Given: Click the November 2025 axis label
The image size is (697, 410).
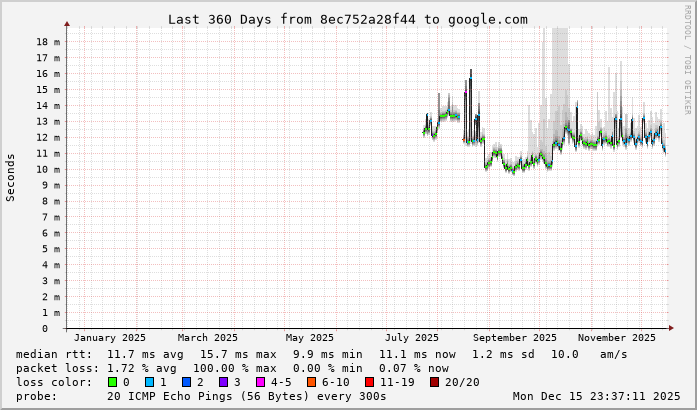Looking at the screenshot, I should [x=617, y=338].
